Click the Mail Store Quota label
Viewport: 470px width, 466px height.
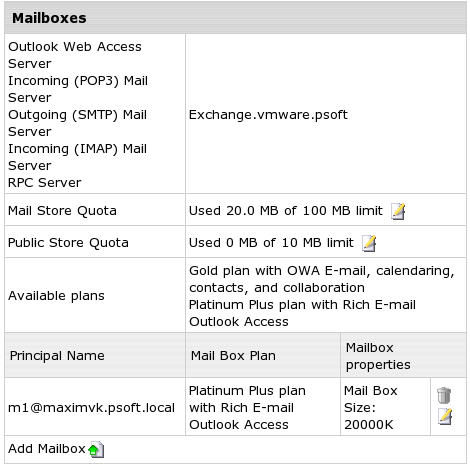pos(62,211)
